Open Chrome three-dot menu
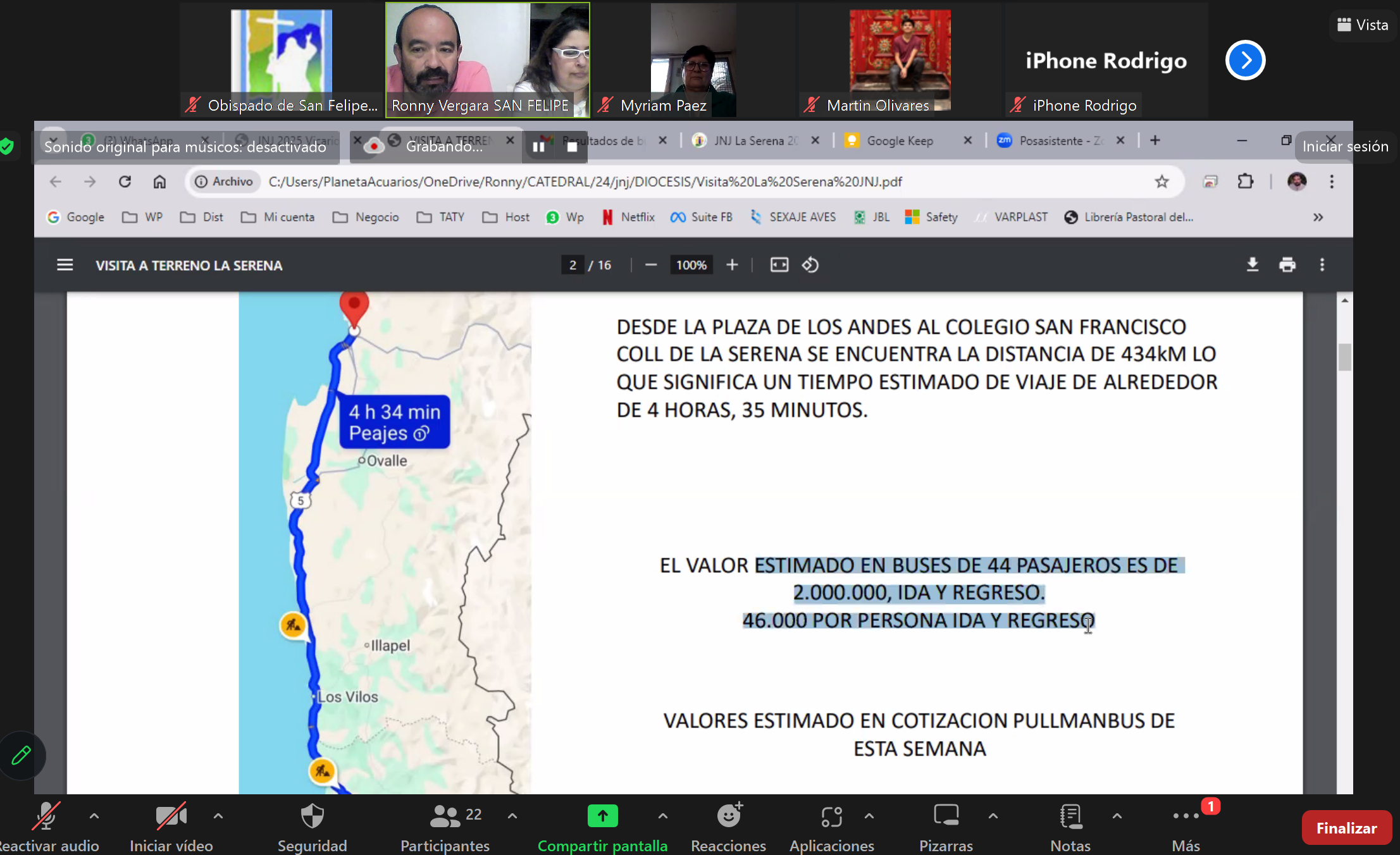 point(1332,182)
